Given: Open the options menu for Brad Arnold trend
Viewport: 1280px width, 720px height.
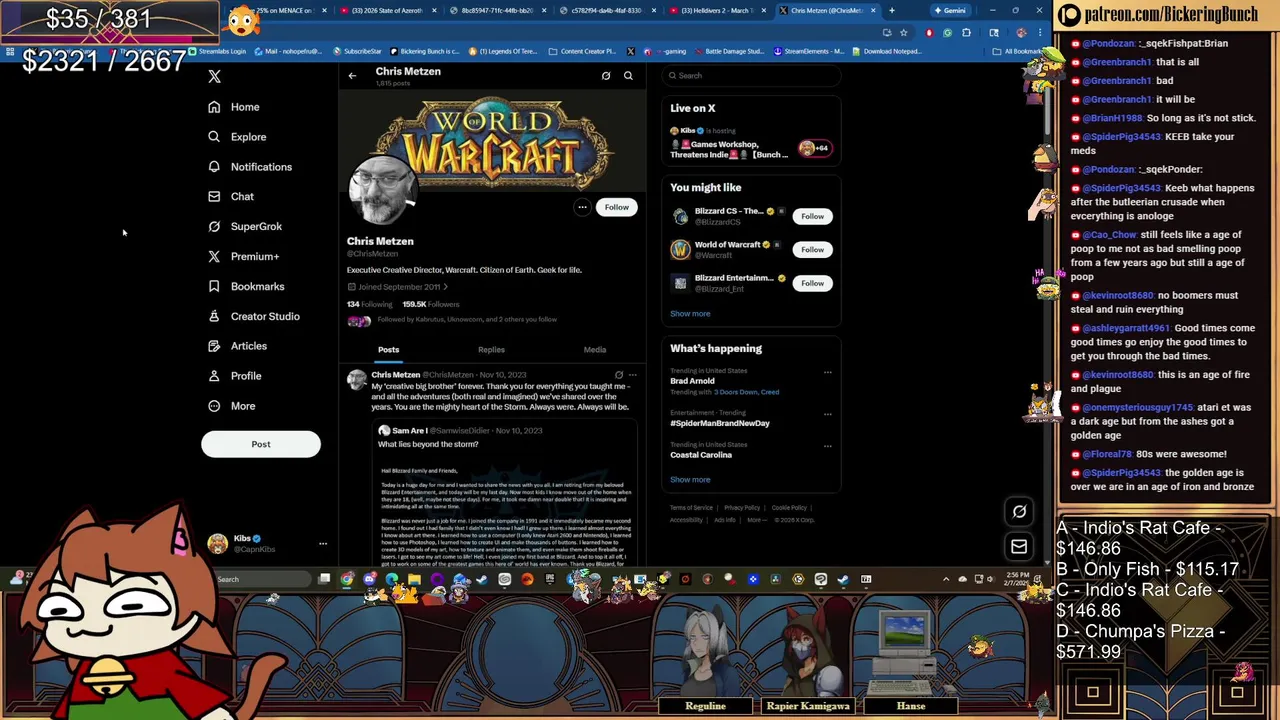Looking at the screenshot, I should point(827,372).
